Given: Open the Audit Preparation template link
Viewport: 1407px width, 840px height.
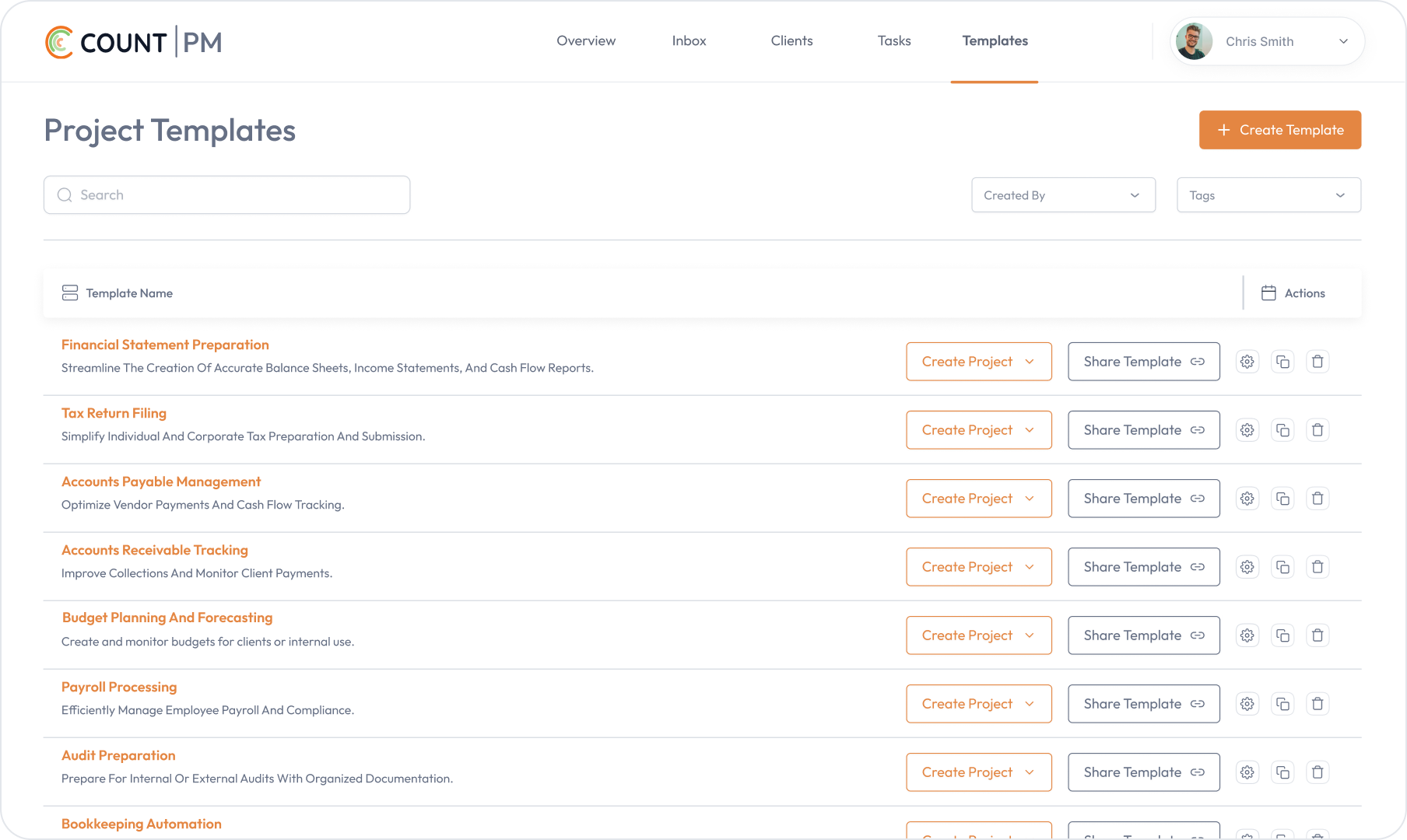Looking at the screenshot, I should tap(118, 755).
